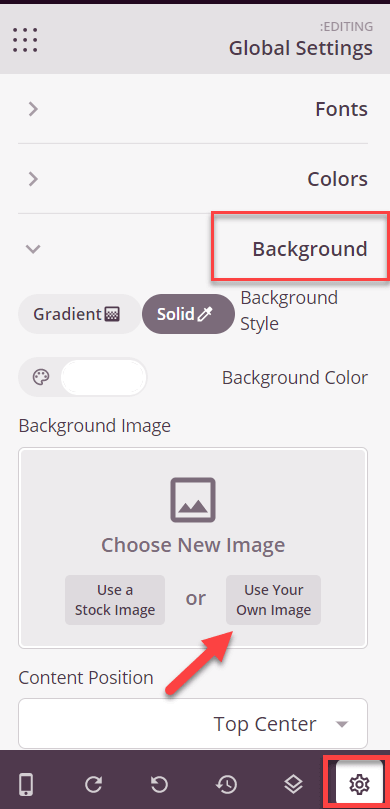
Task: Expand the Colors section chevron
Action: (34, 179)
